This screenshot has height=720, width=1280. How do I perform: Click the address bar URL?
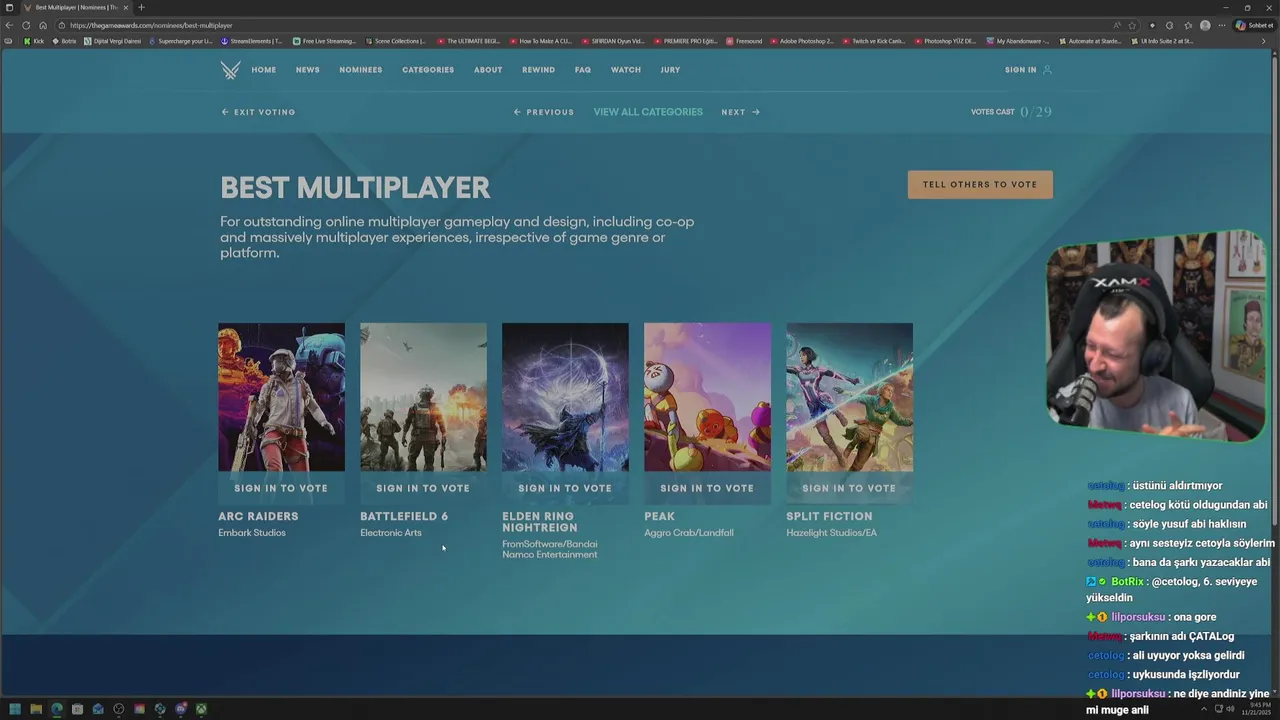coord(151,25)
